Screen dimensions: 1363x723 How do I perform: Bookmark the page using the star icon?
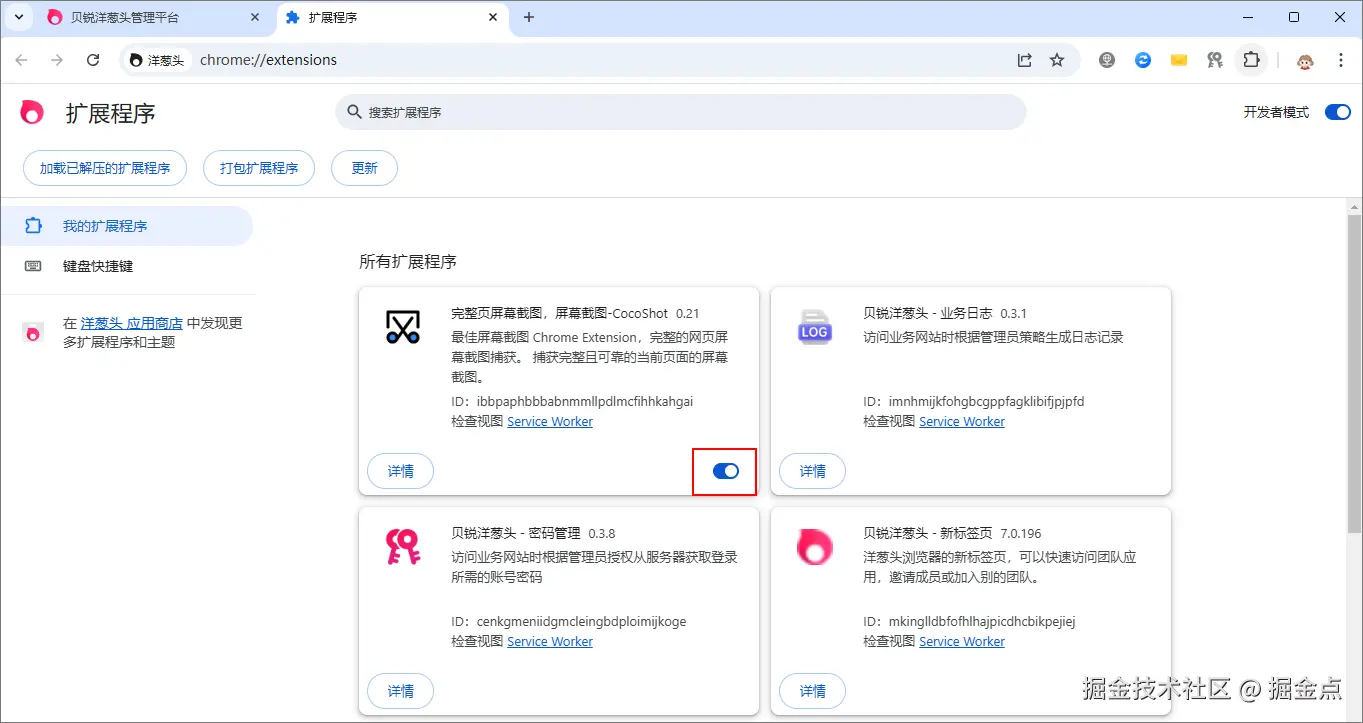(1057, 60)
